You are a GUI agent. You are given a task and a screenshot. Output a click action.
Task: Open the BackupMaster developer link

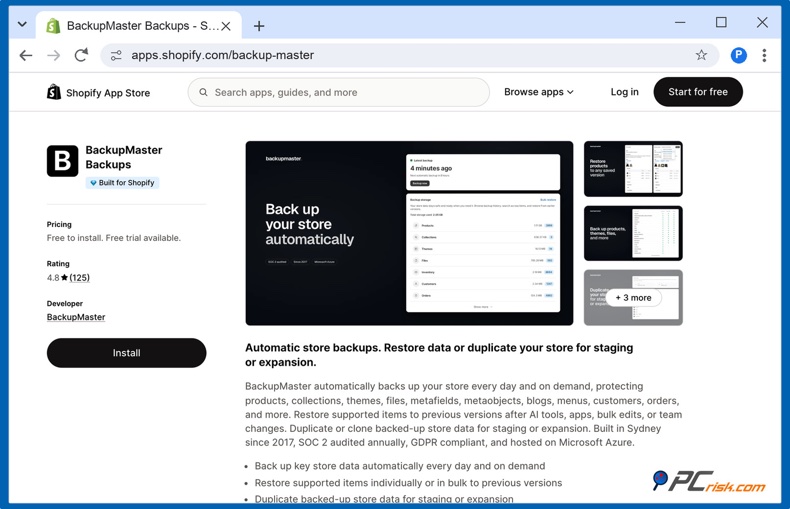[x=76, y=317]
